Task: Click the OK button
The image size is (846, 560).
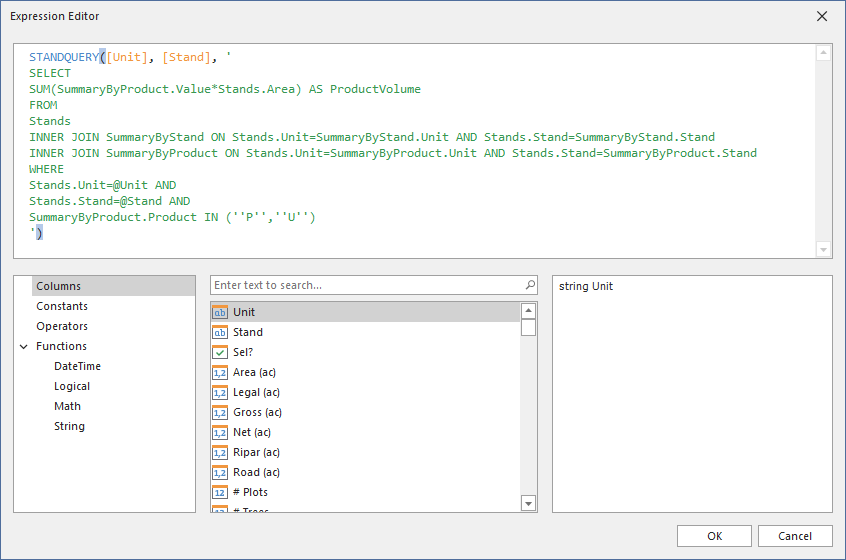Action: (x=714, y=536)
